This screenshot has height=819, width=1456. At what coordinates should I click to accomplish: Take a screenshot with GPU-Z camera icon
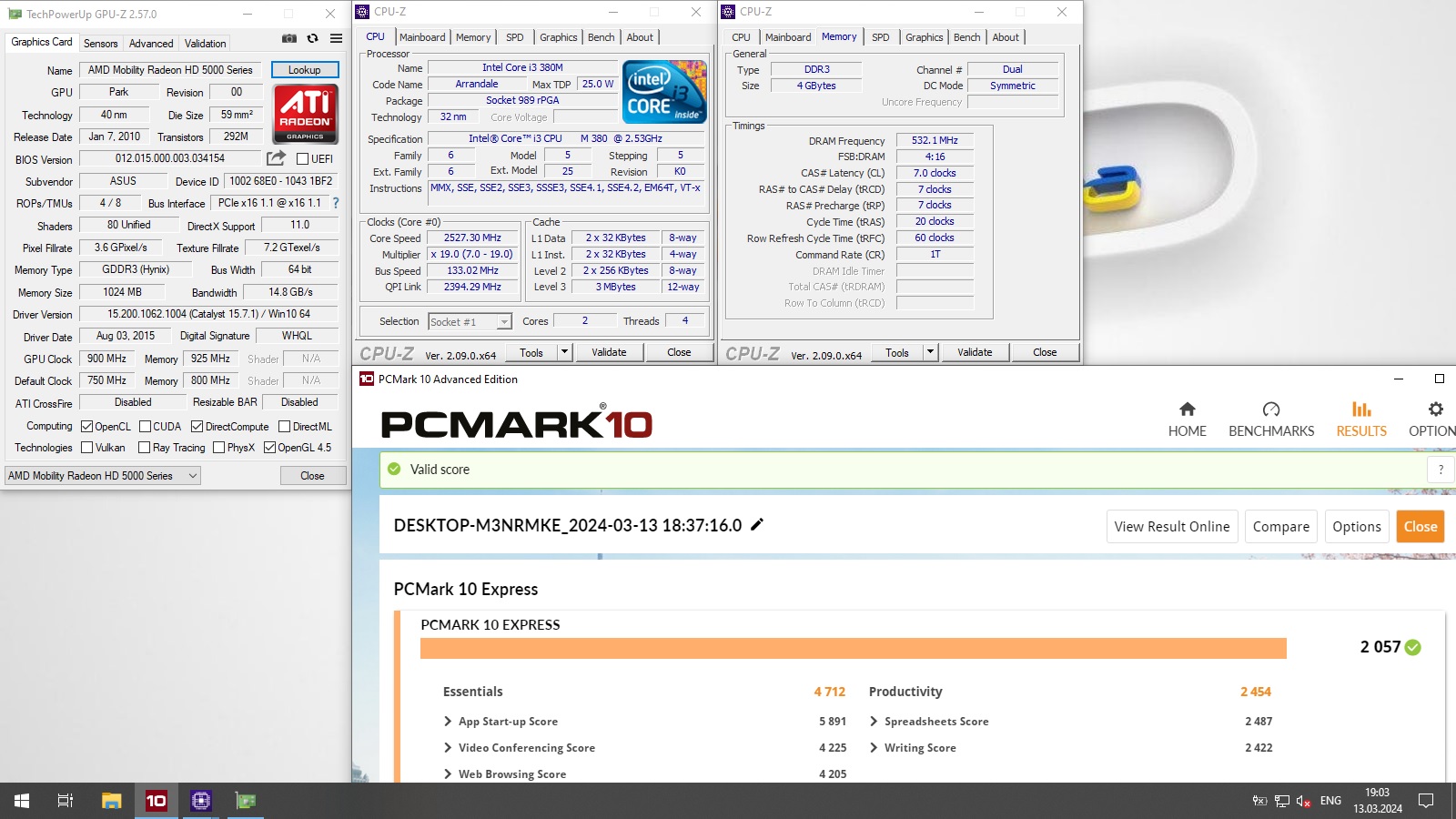click(x=289, y=38)
